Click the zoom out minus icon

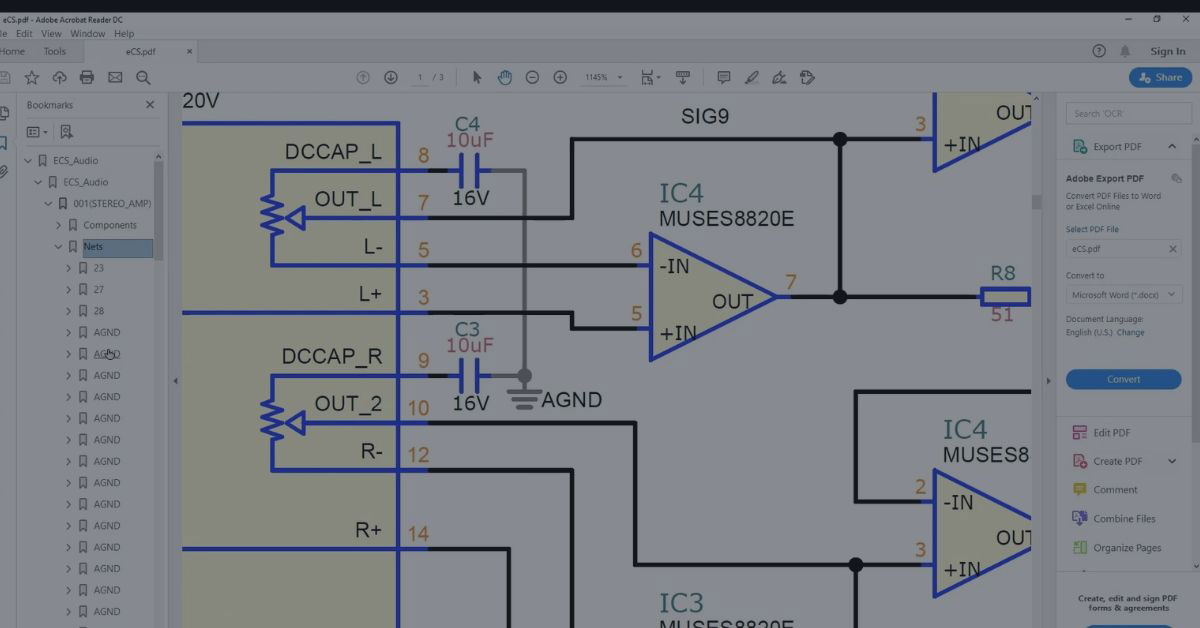[532, 78]
